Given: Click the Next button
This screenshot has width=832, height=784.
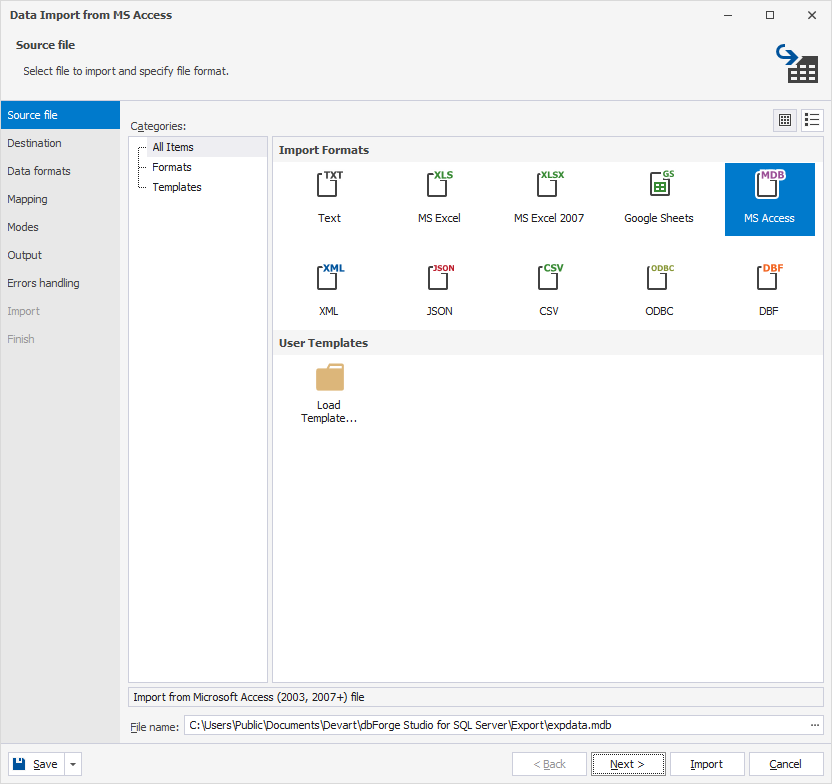Looking at the screenshot, I should (628, 764).
